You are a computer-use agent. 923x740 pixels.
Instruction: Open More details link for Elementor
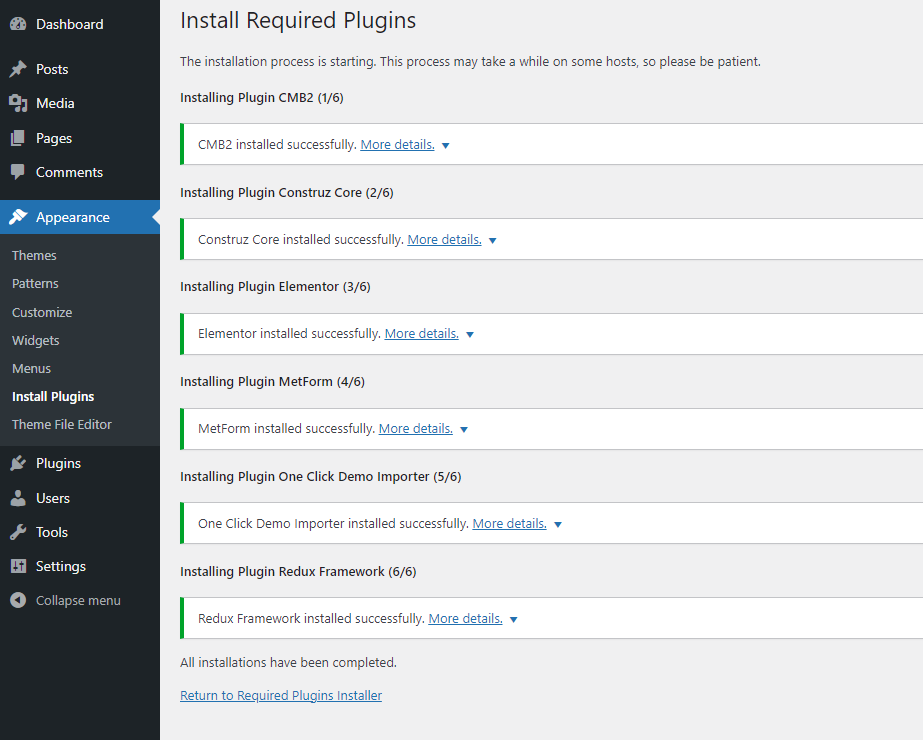click(421, 334)
